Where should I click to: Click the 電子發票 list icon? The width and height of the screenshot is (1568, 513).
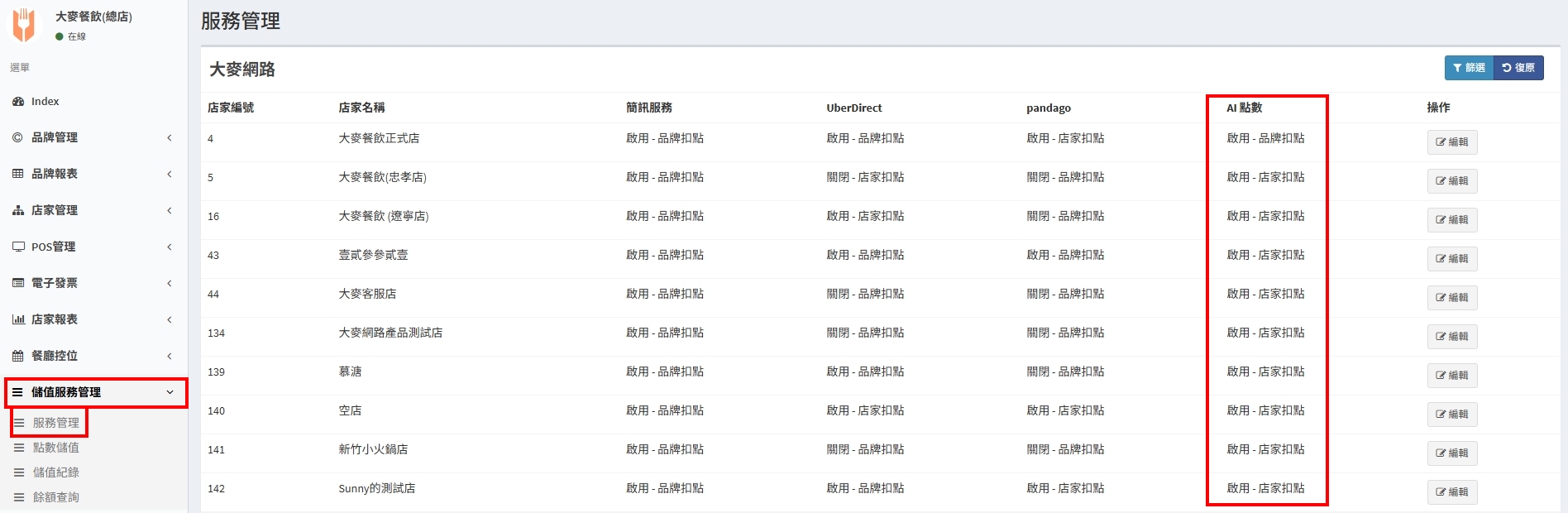(17, 283)
